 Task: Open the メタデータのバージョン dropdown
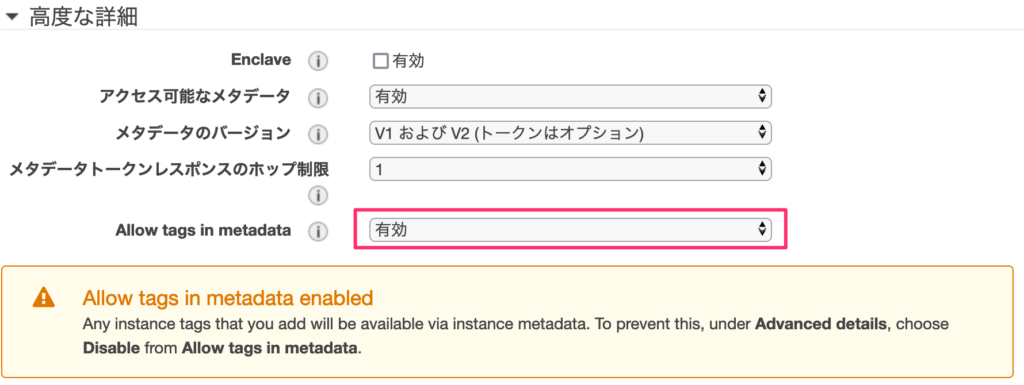tap(570, 132)
